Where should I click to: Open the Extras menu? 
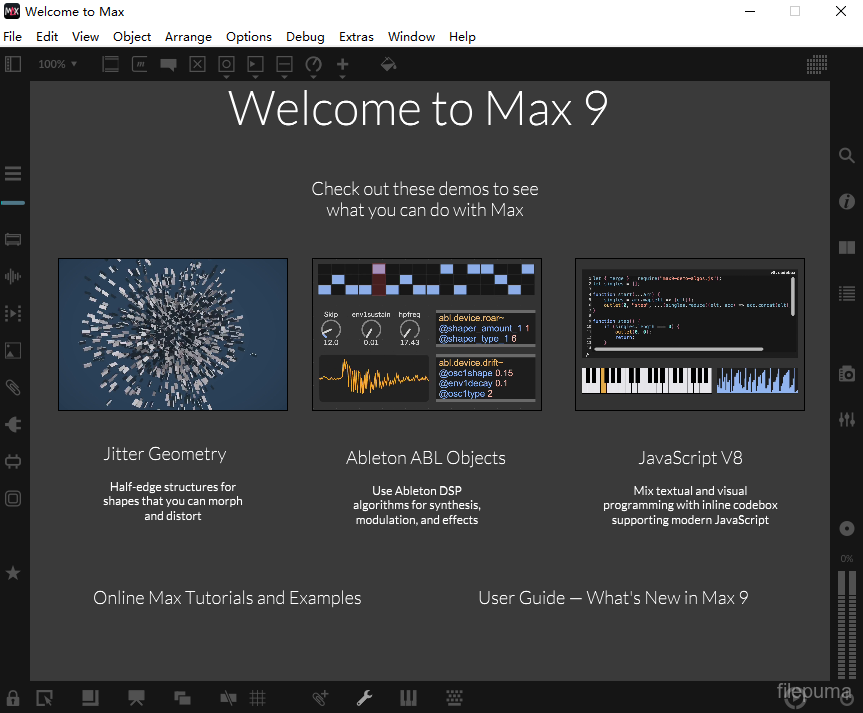point(356,37)
